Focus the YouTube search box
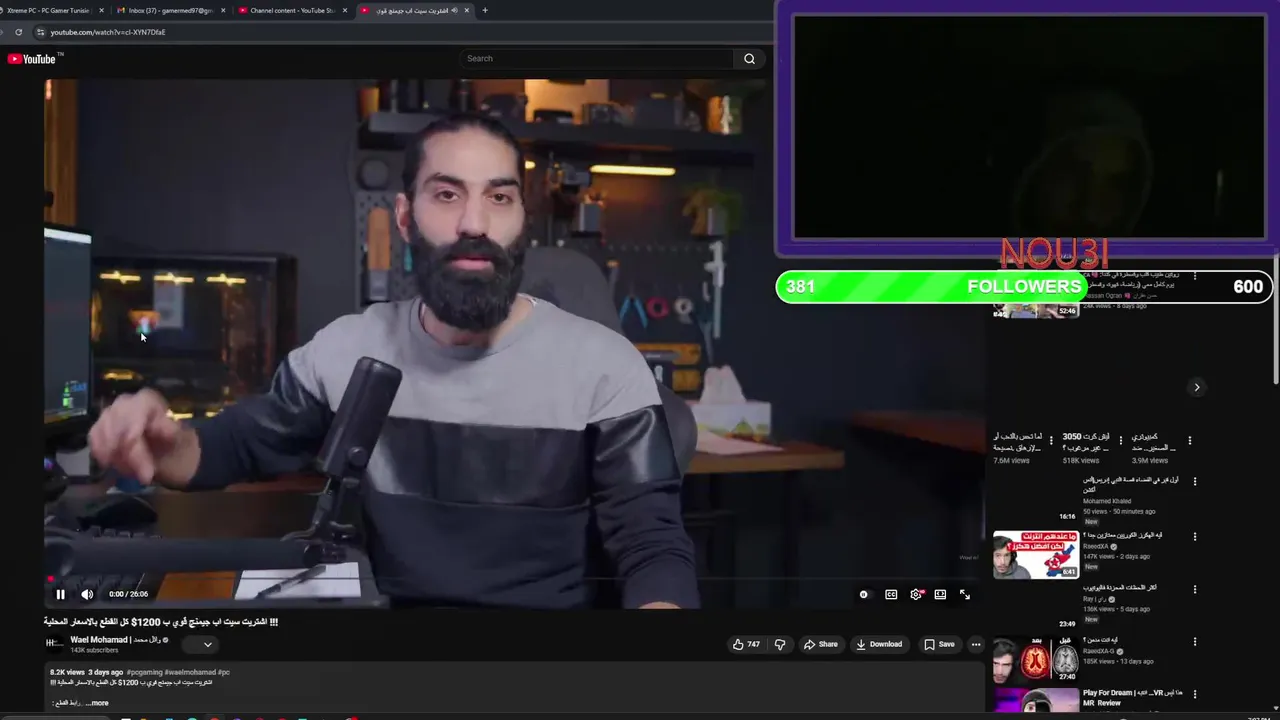Image resolution: width=1280 pixels, height=720 pixels. [597, 58]
